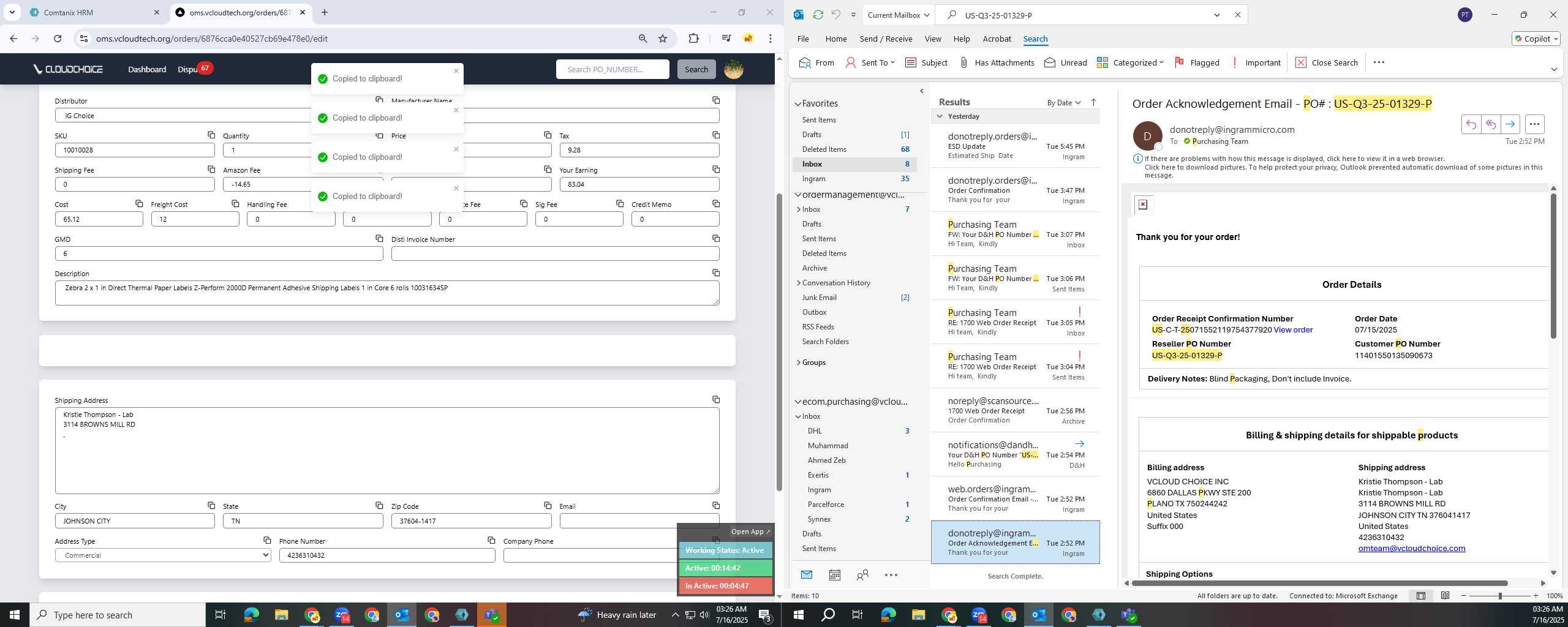Click Outlook Forward arrow icon
The width and height of the screenshot is (1568, 627).
[1510, 124]
